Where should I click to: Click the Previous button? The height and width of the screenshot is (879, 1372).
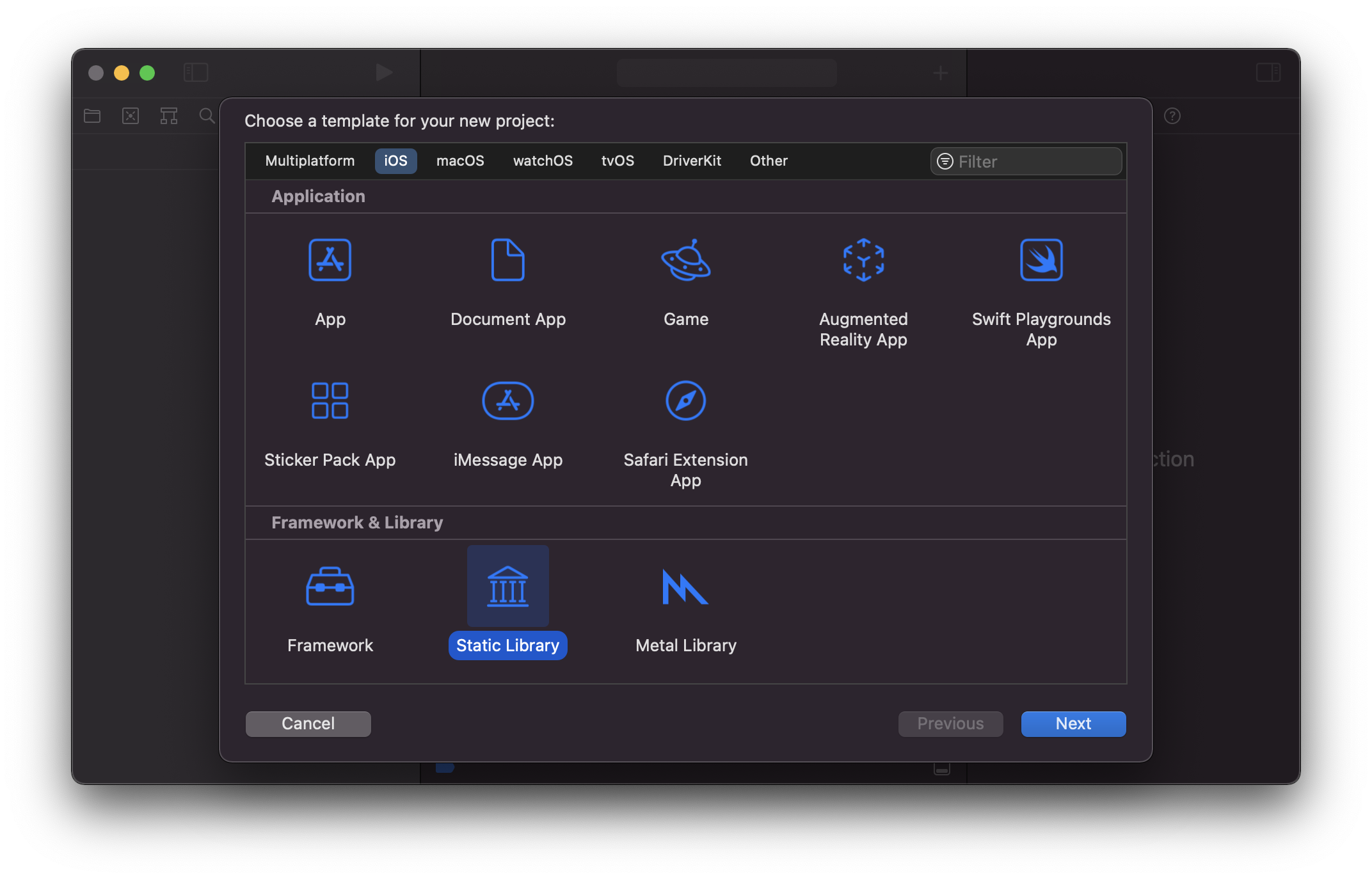pos(951,724)
